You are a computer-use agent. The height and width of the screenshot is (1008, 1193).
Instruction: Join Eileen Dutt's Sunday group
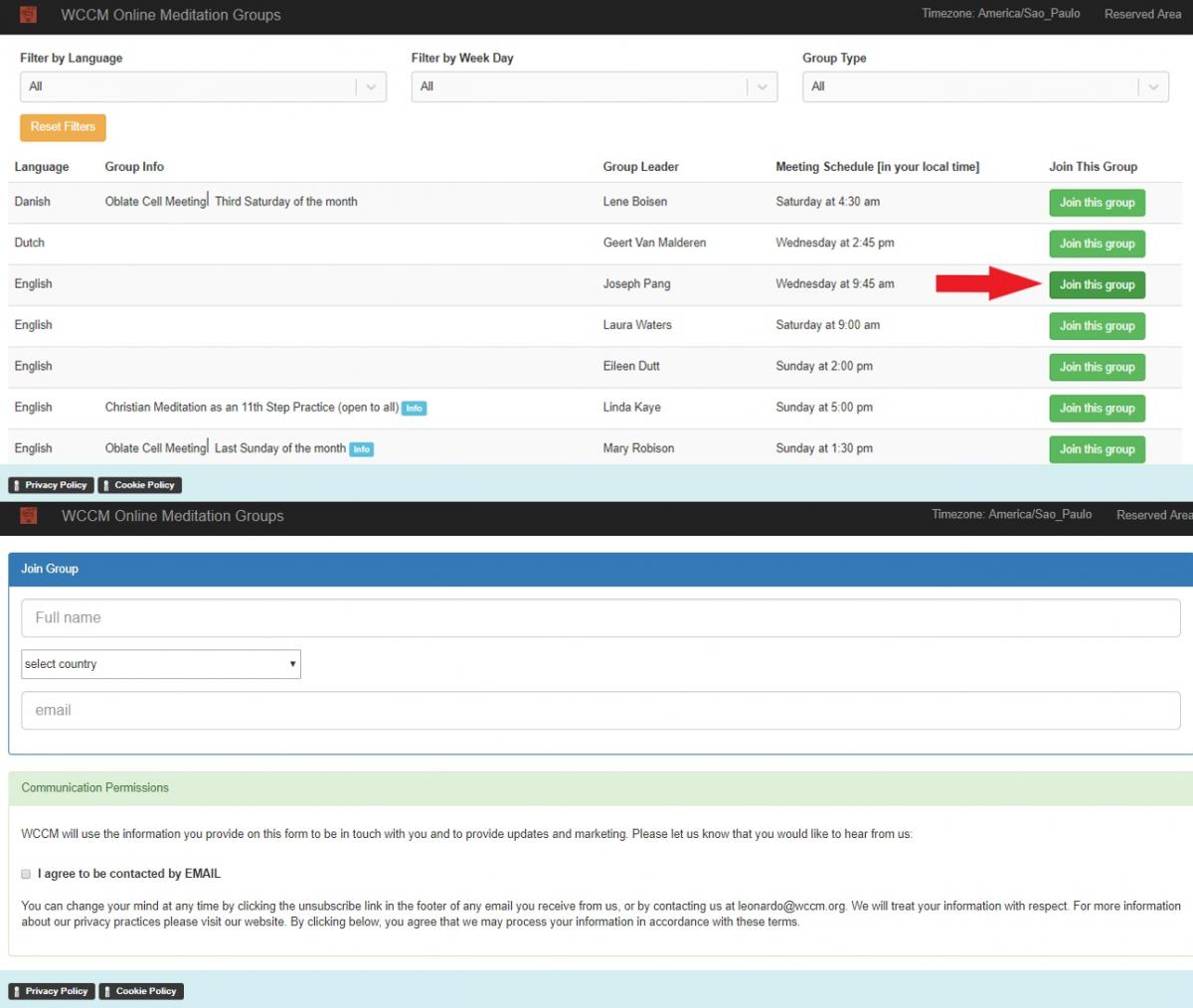(x=1098, y=367)
